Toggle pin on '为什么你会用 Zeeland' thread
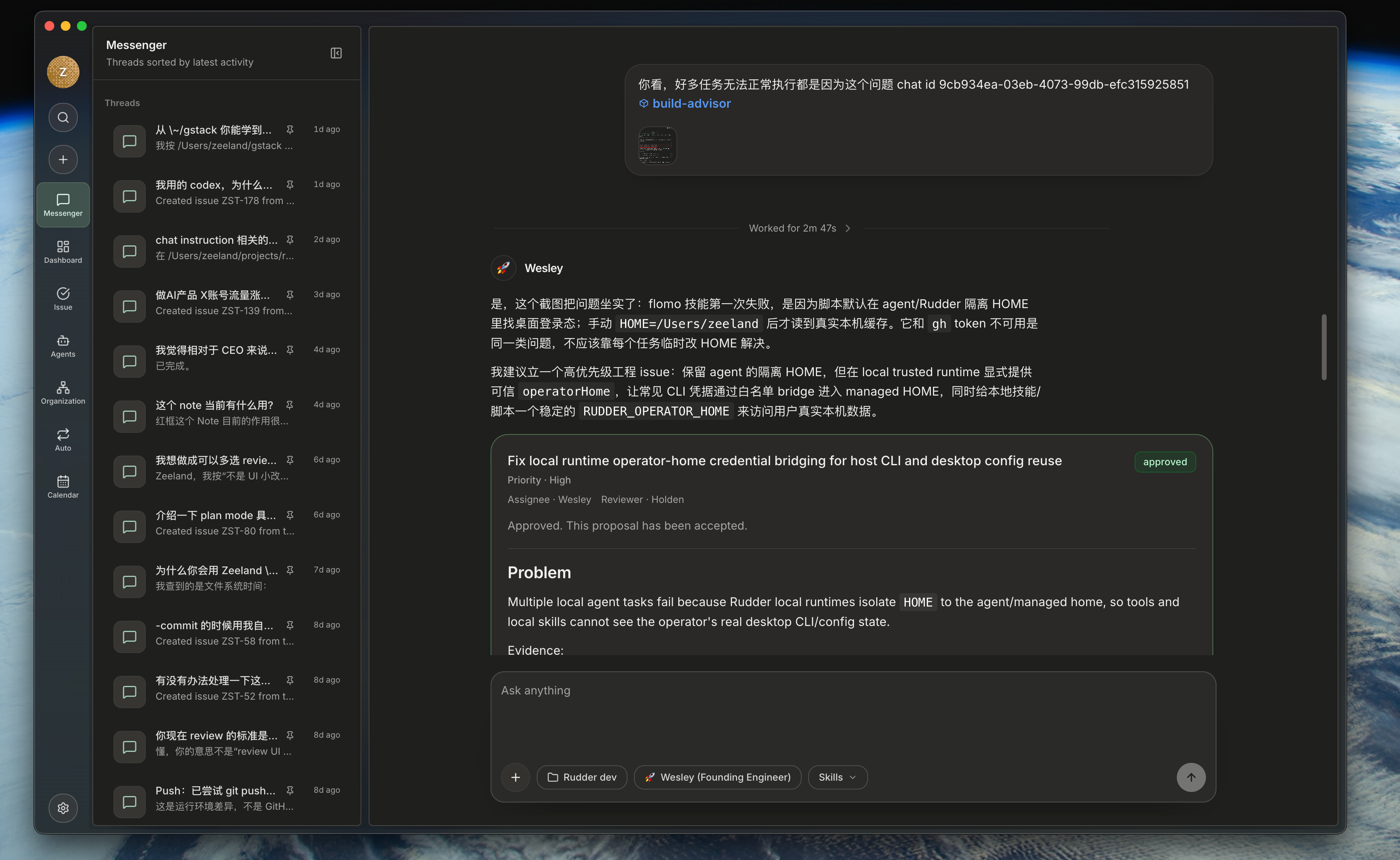This screenshot has height=860, width=1400. click(290, 570)
